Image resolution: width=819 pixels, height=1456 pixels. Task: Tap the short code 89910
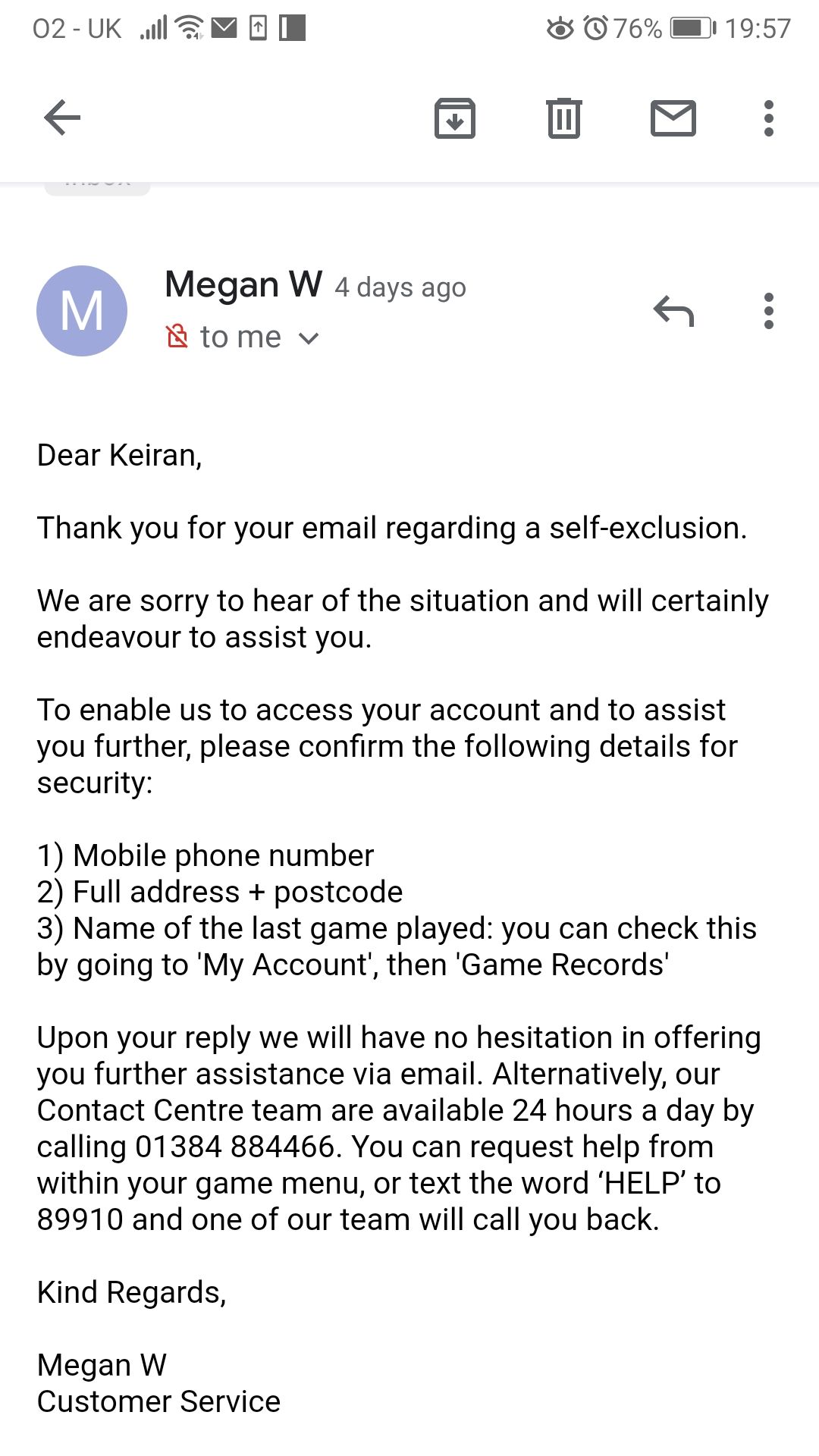(x=80, y=1219)
